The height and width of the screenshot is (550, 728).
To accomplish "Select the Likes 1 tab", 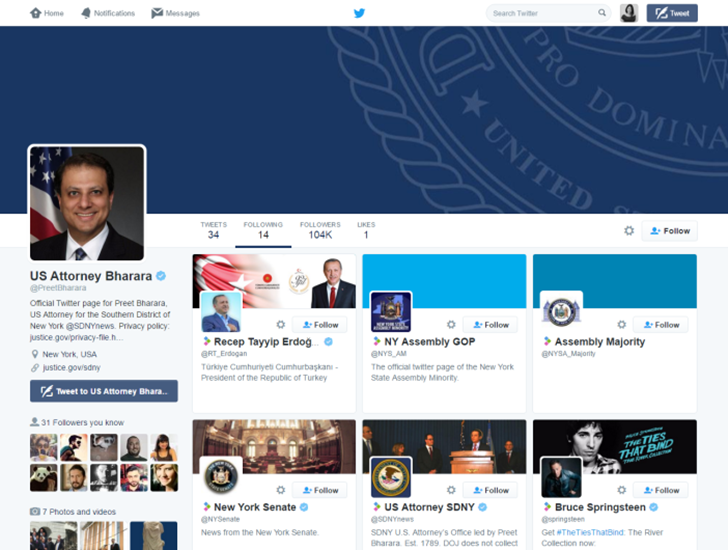I will [366, 230].
